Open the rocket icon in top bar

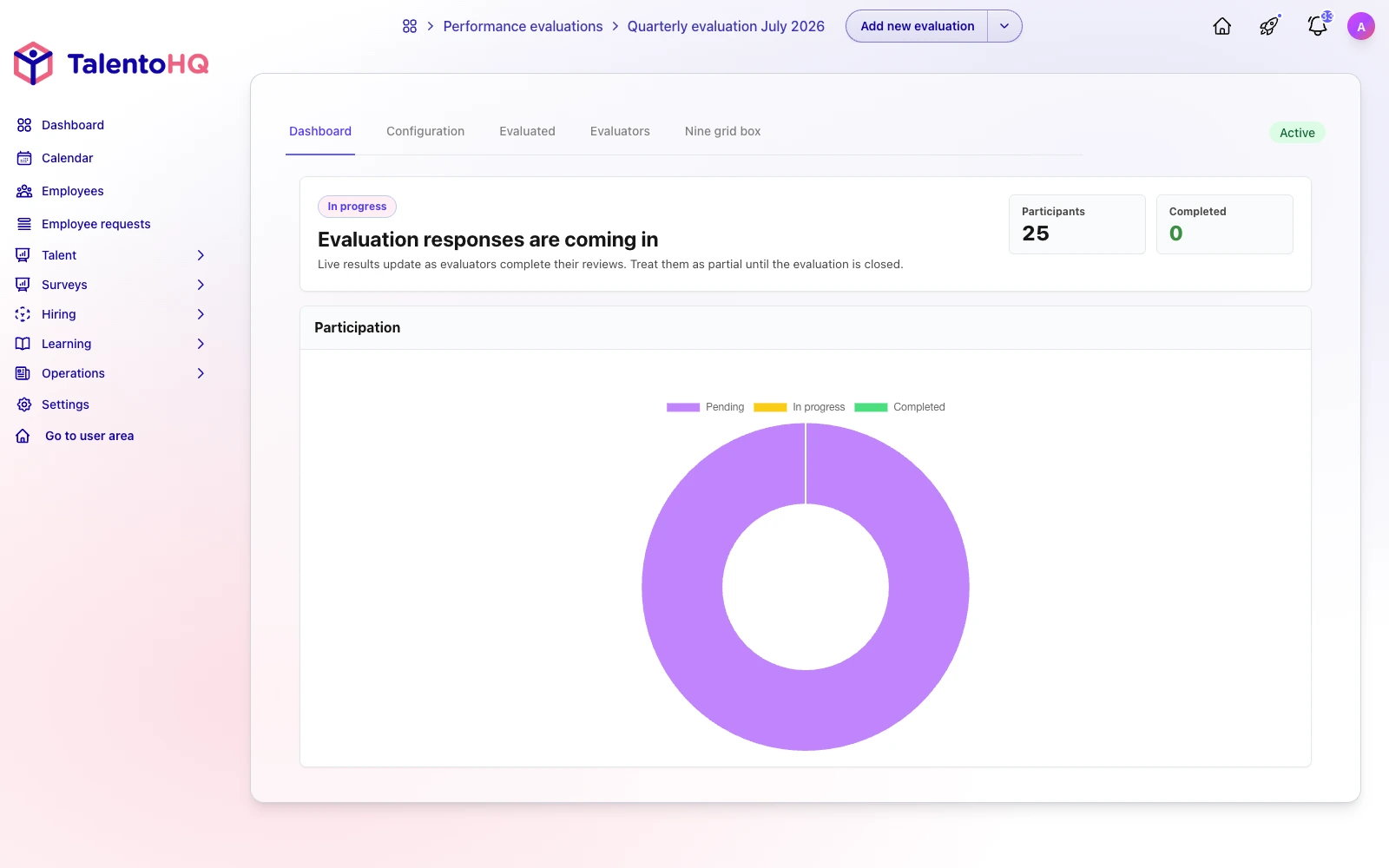click(1269, 26)
